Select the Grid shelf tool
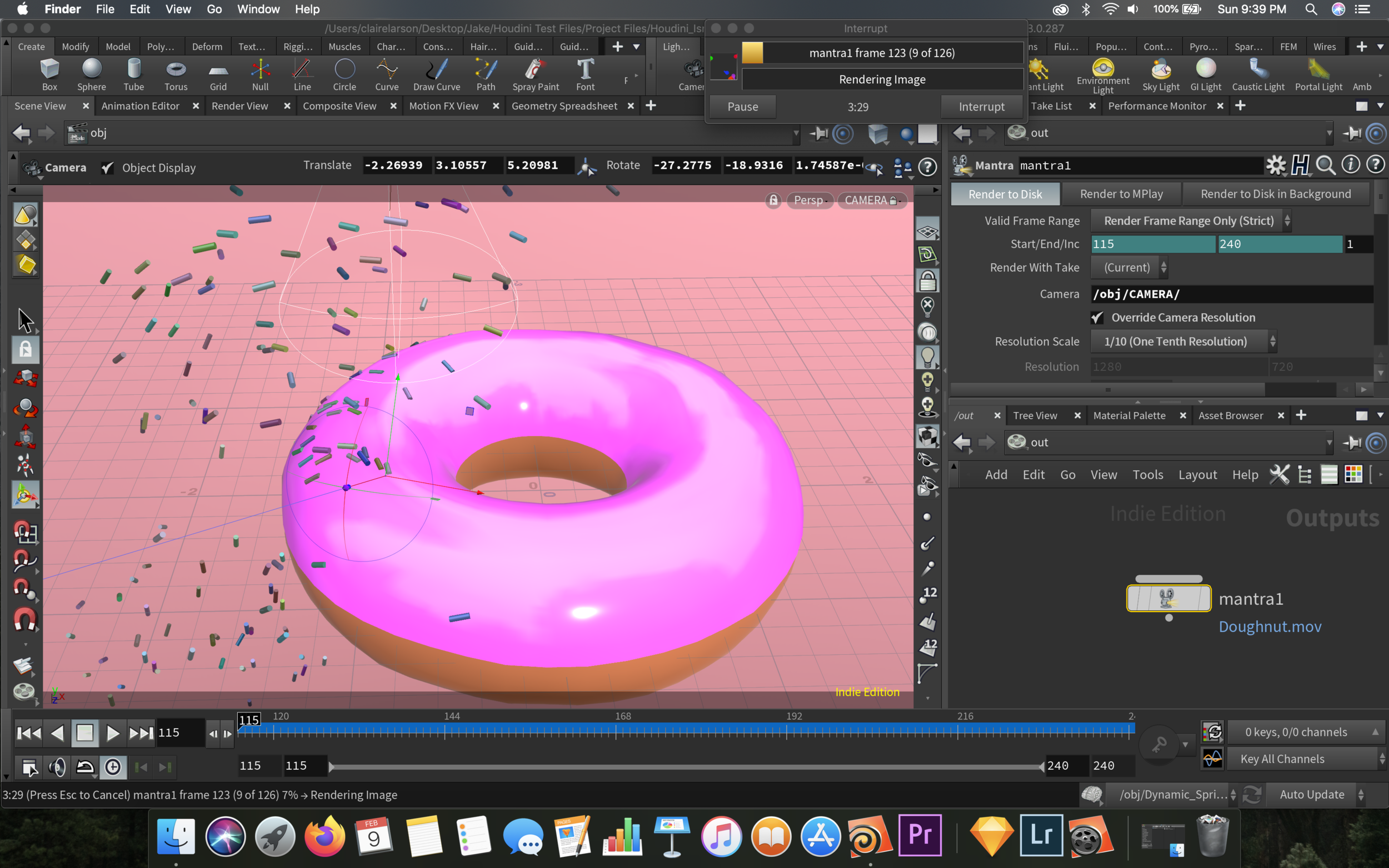The height and width of the screenshot is (868, 1389). click(218, 74)
